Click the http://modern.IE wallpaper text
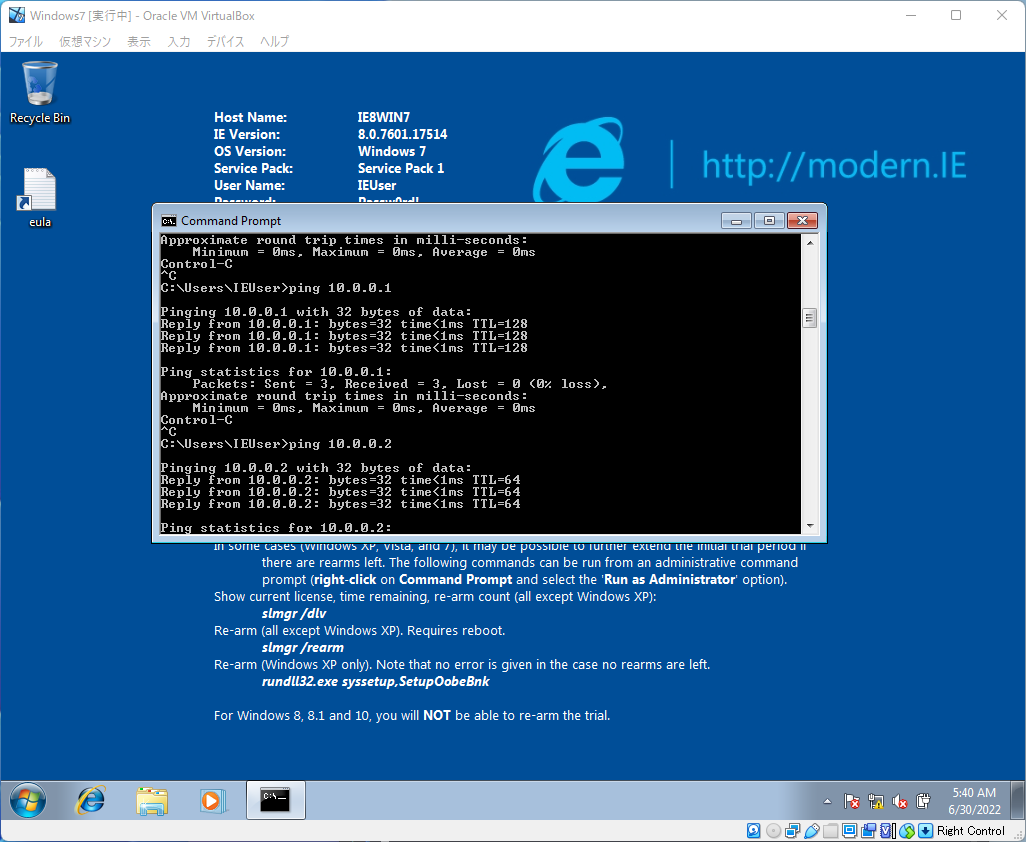This screenshot has width=1026, height=842. coord(834,165)
